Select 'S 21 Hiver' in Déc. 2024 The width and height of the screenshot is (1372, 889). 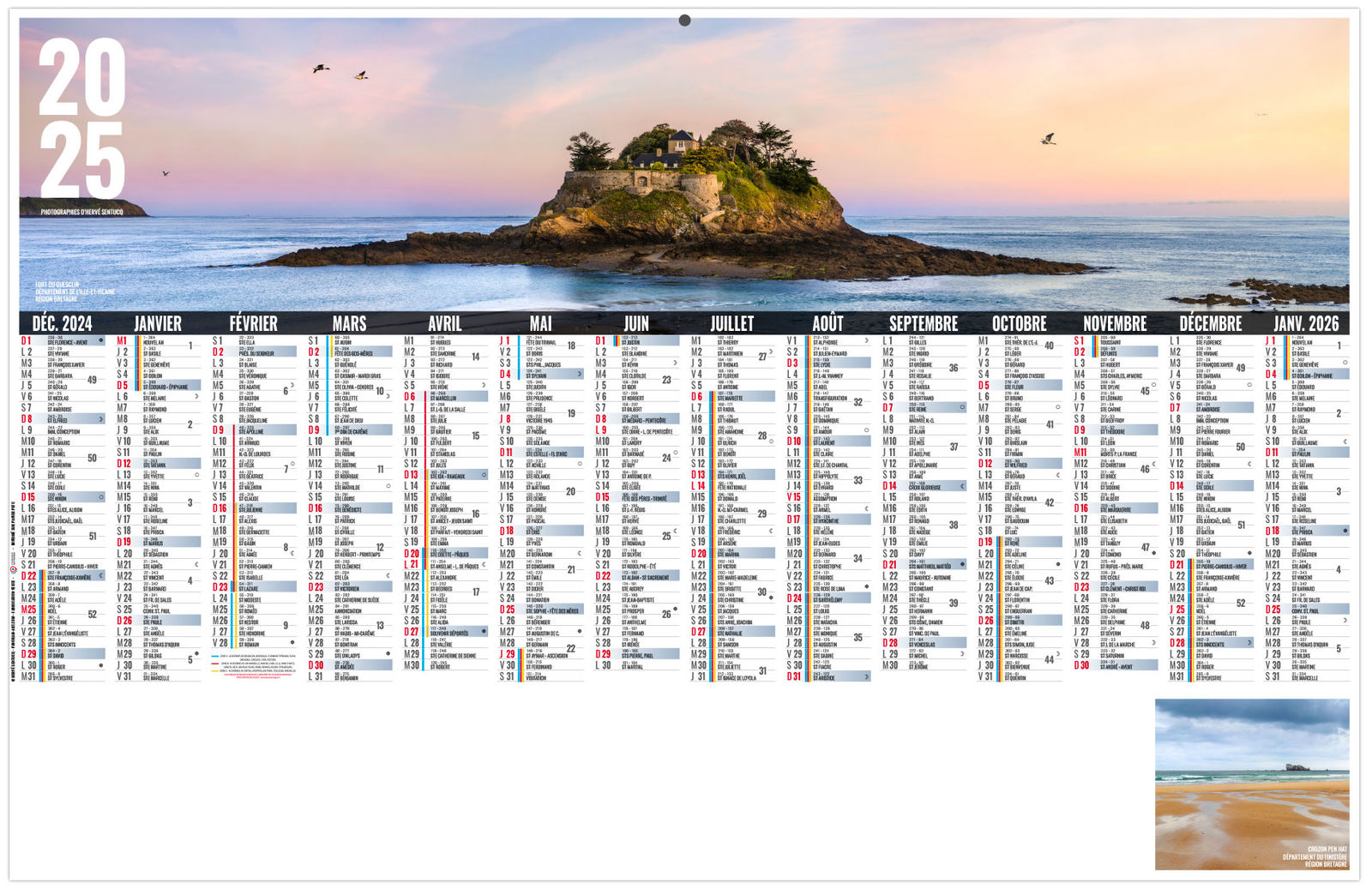click(x=62, y=565)
